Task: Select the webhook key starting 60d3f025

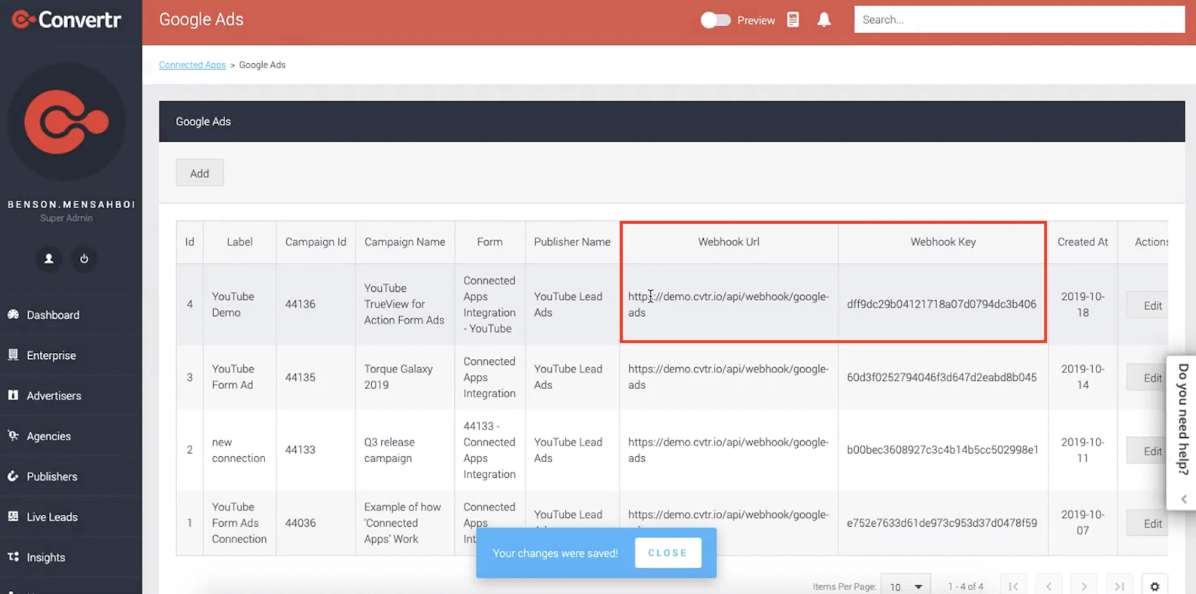Action: click(x=941, y=377)
